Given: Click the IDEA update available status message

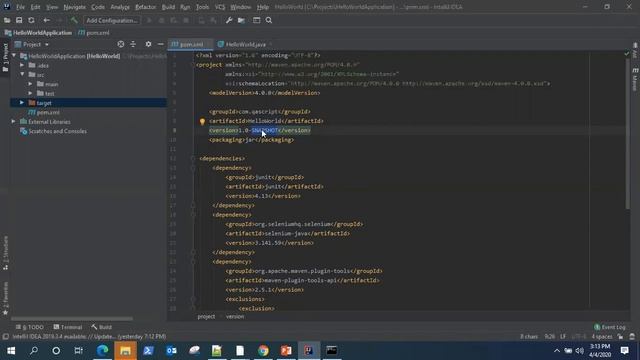Looking at the screenshot, I should (x=89, y=337).
